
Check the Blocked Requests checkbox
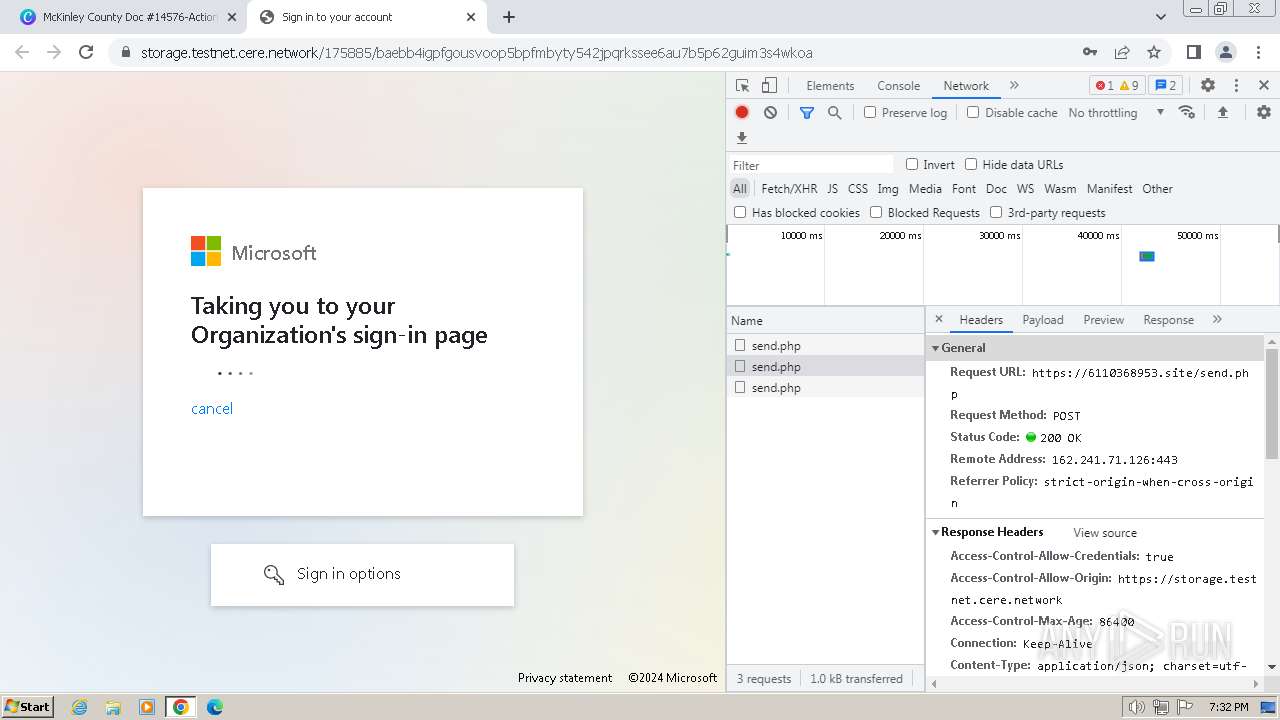(876, 212)
